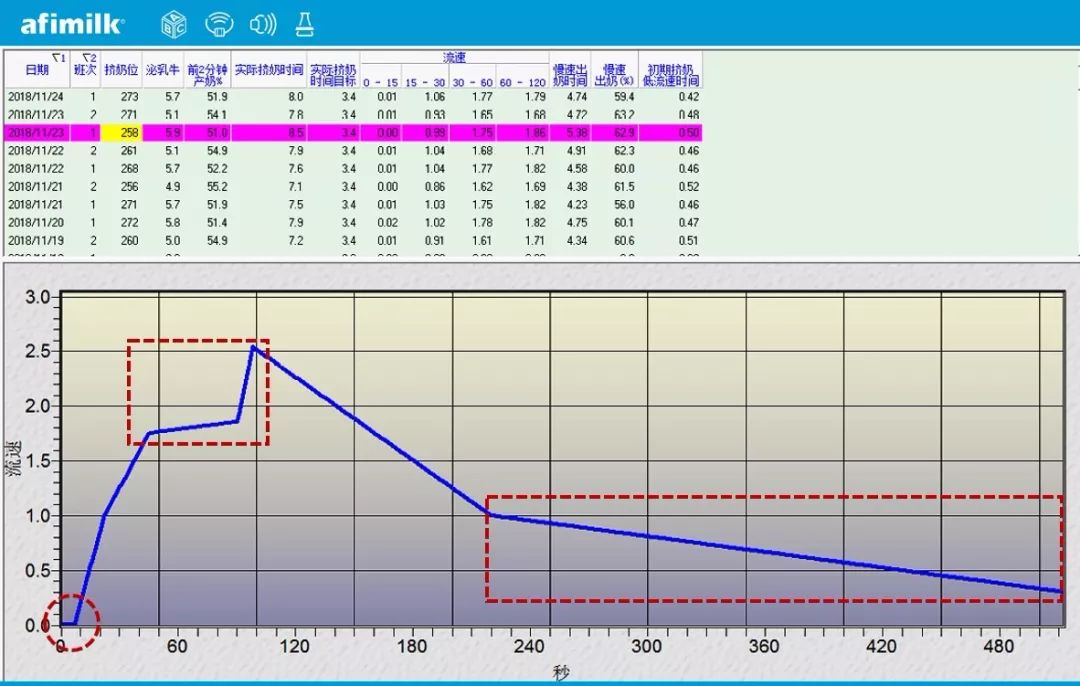This screenshot has height=686, width=1080.
Task: Sort by the 班次 column header
Action: click(x=86, y=69)
